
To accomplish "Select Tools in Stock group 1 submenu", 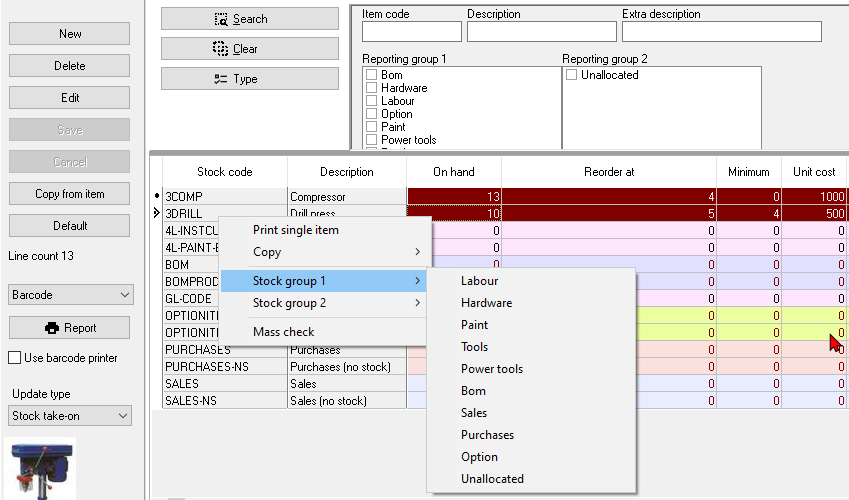I will click(531, 347).
